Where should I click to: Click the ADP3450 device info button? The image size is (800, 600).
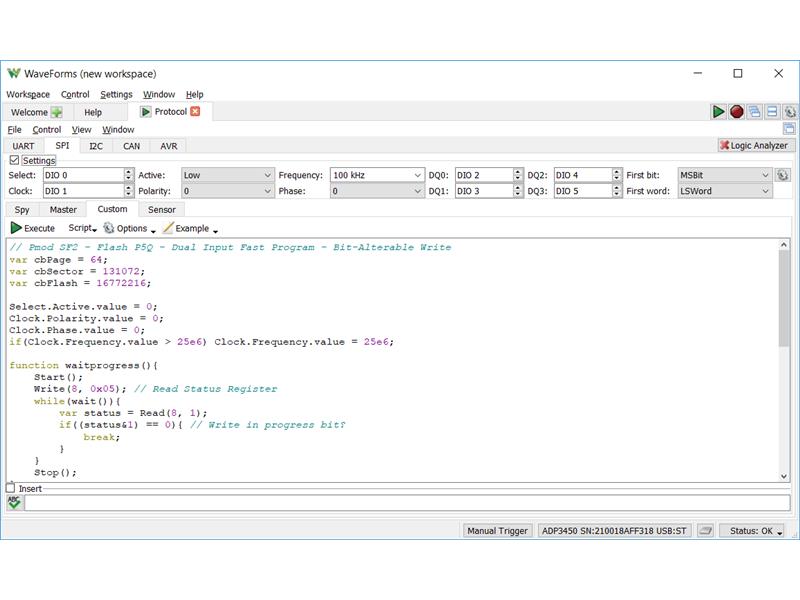[614, 531]
